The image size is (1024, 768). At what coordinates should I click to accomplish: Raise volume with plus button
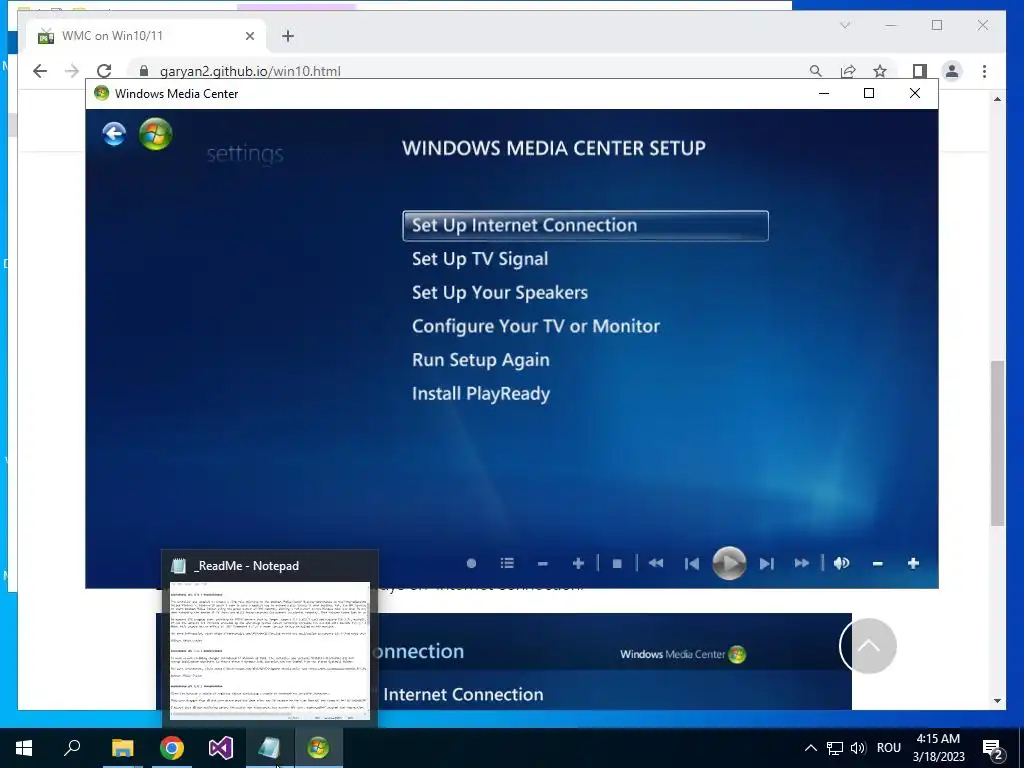[x=913, y=563]
